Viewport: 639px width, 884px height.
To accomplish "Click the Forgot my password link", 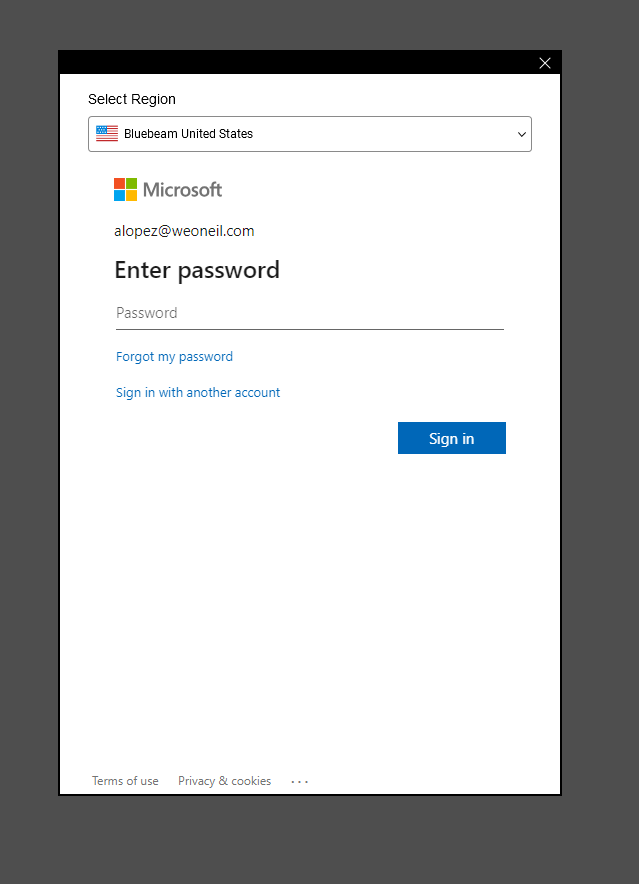I will click(x=174, y=357).
